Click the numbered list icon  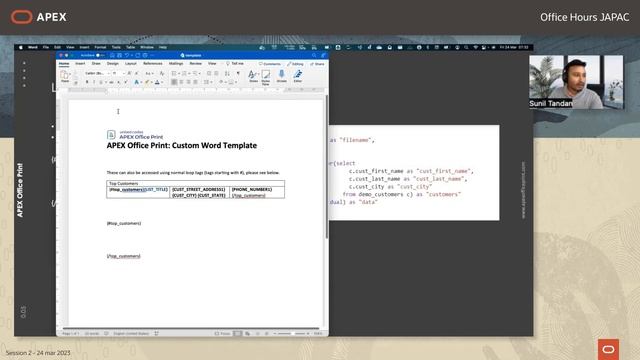(x=184, y=73)
